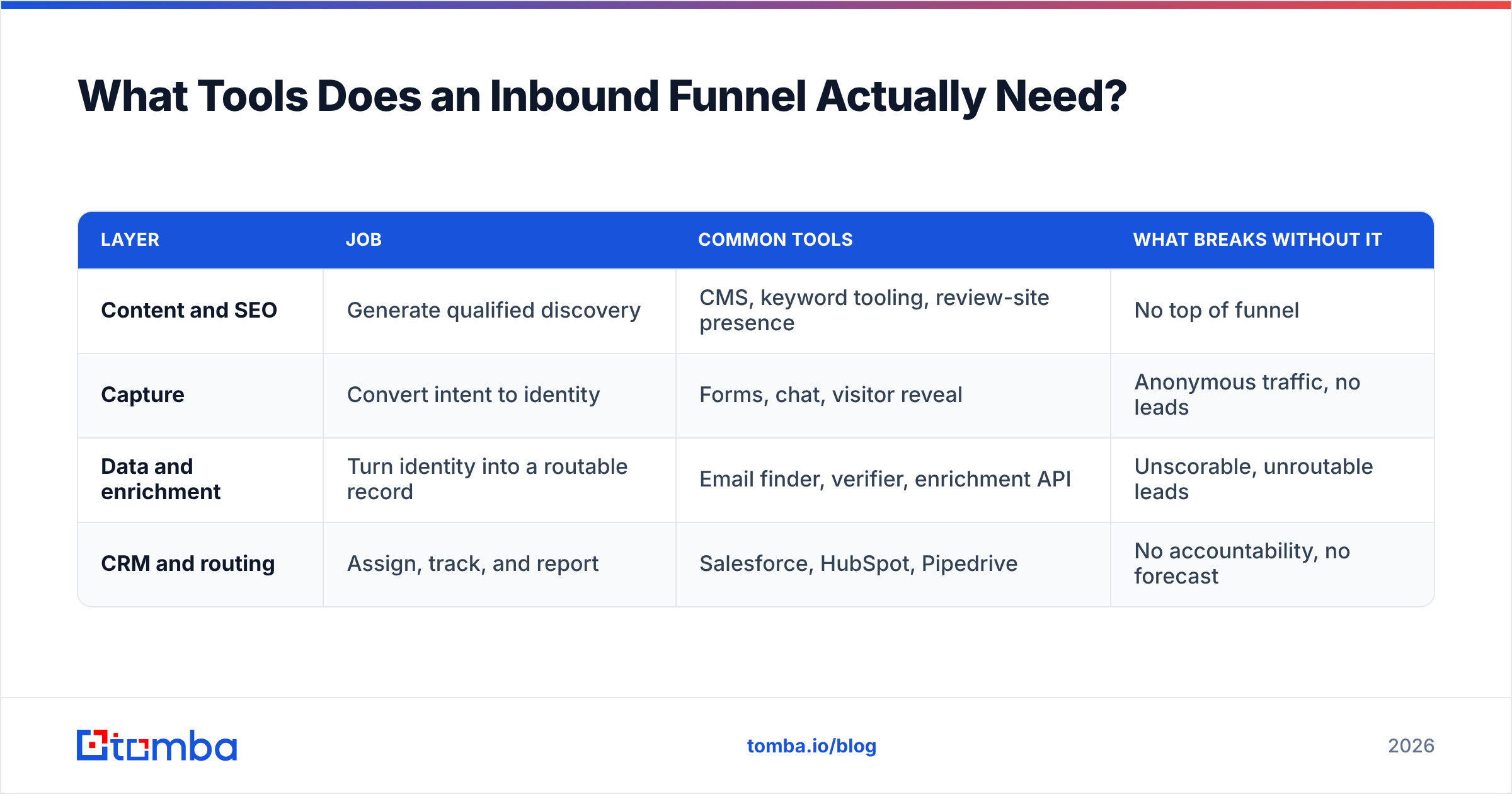This screenshot has width=1512, height=794.
Task: Click the JOB column header
Action: [364, 239]
